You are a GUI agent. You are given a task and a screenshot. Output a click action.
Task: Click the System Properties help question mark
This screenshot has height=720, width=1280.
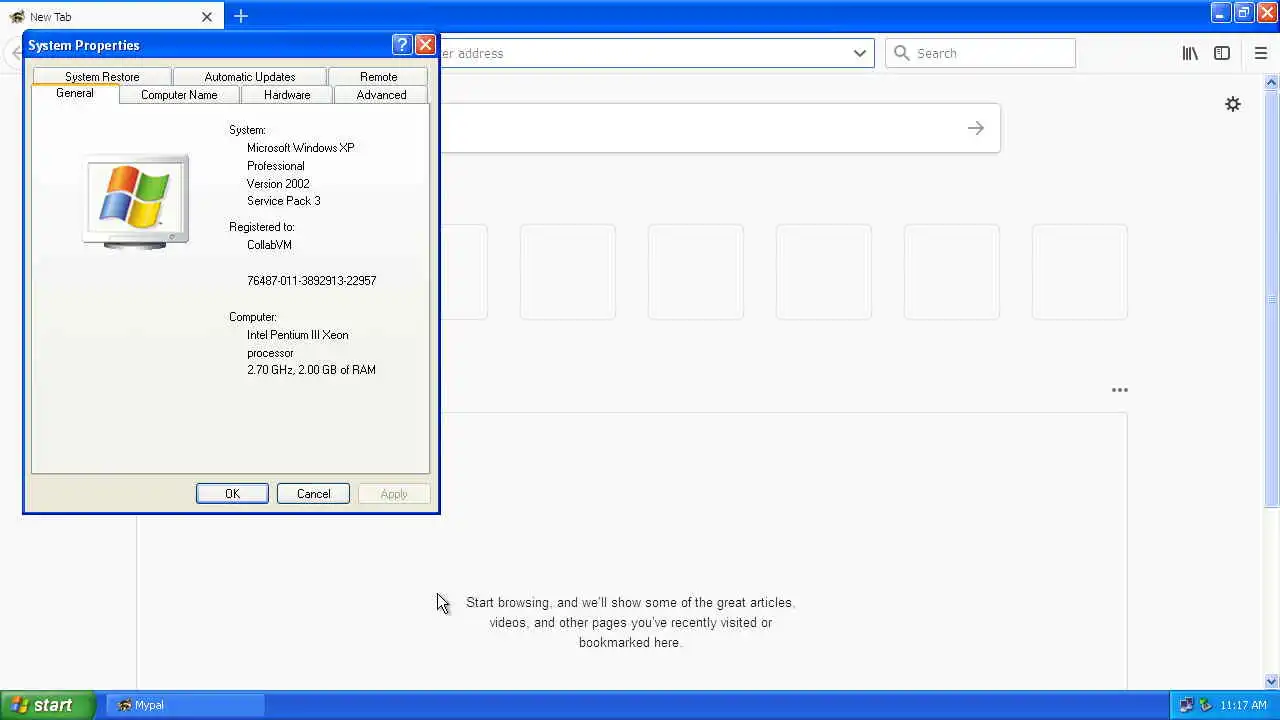(402, 45)
